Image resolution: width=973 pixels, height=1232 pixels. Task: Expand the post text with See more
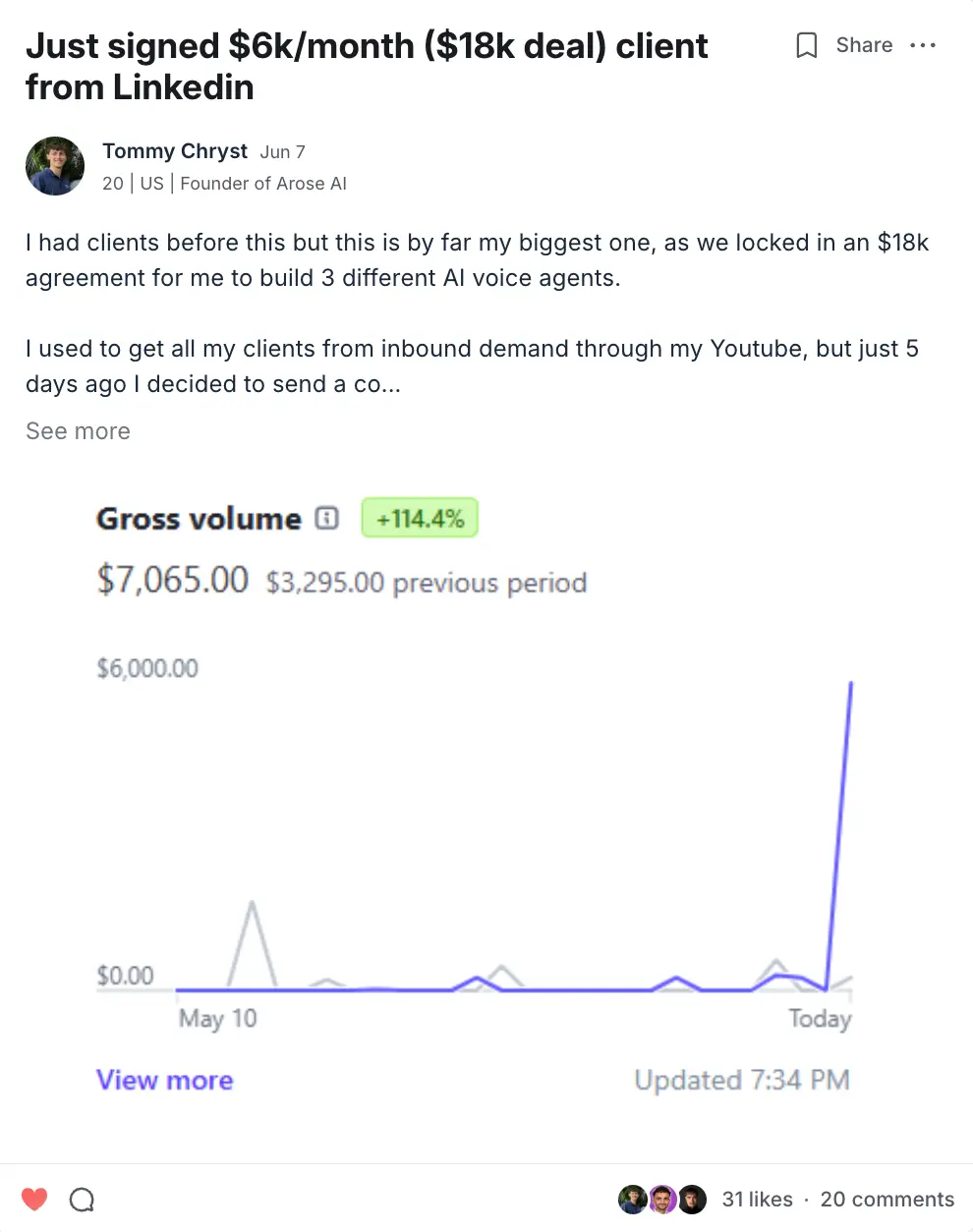click(78, 431)
